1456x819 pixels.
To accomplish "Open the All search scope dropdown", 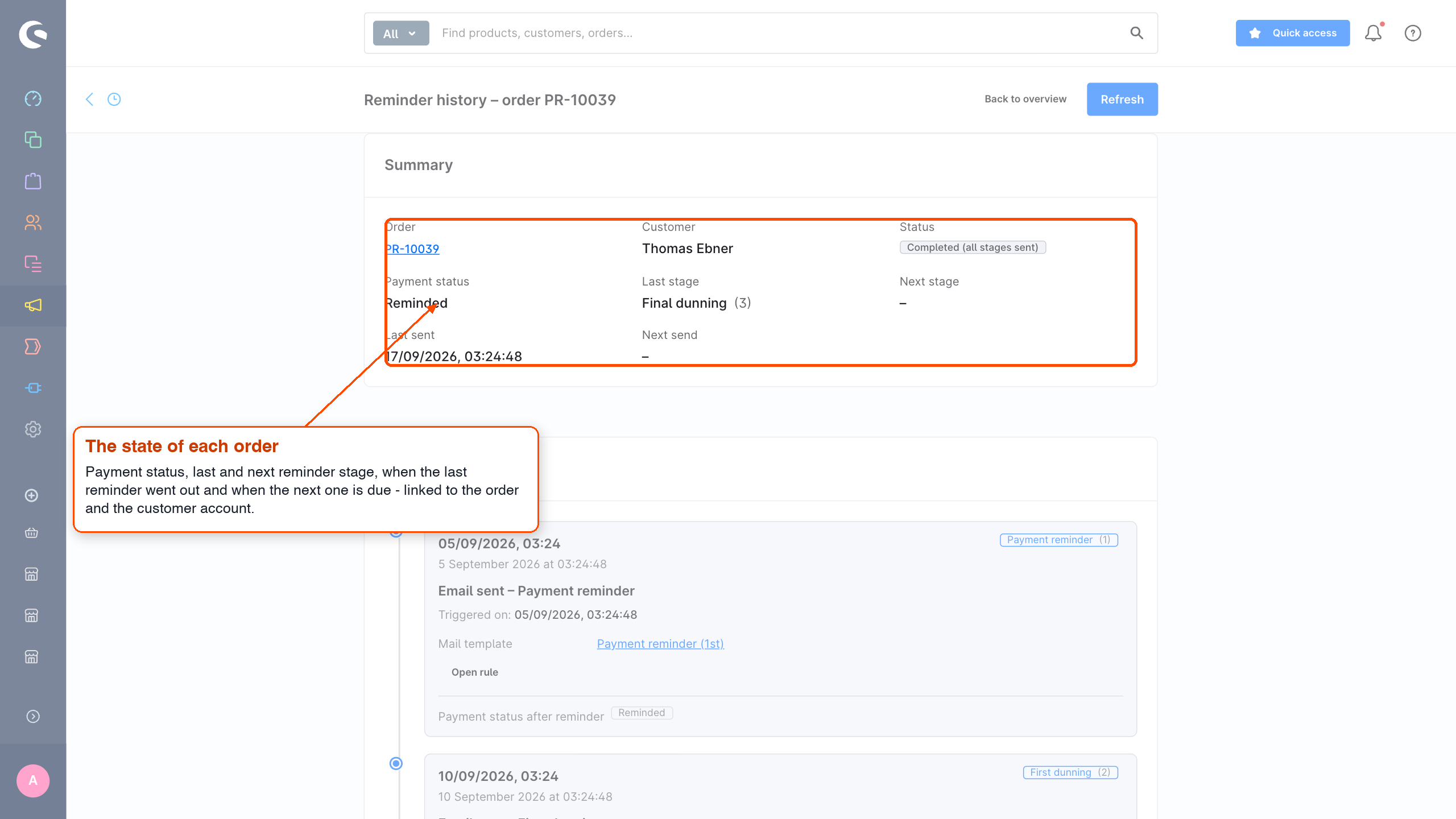I will pos(401,34).
